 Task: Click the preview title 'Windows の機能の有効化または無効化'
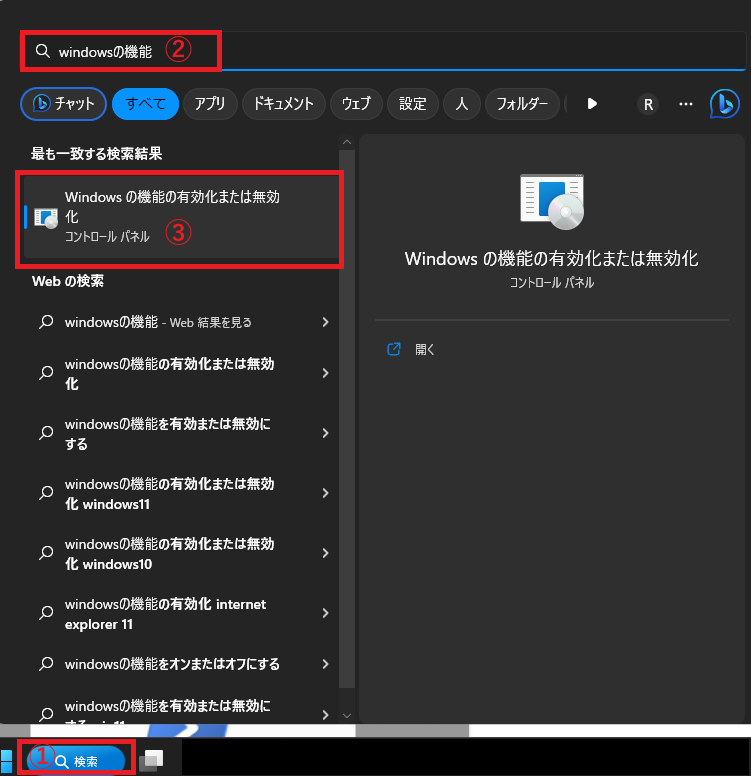551,258
